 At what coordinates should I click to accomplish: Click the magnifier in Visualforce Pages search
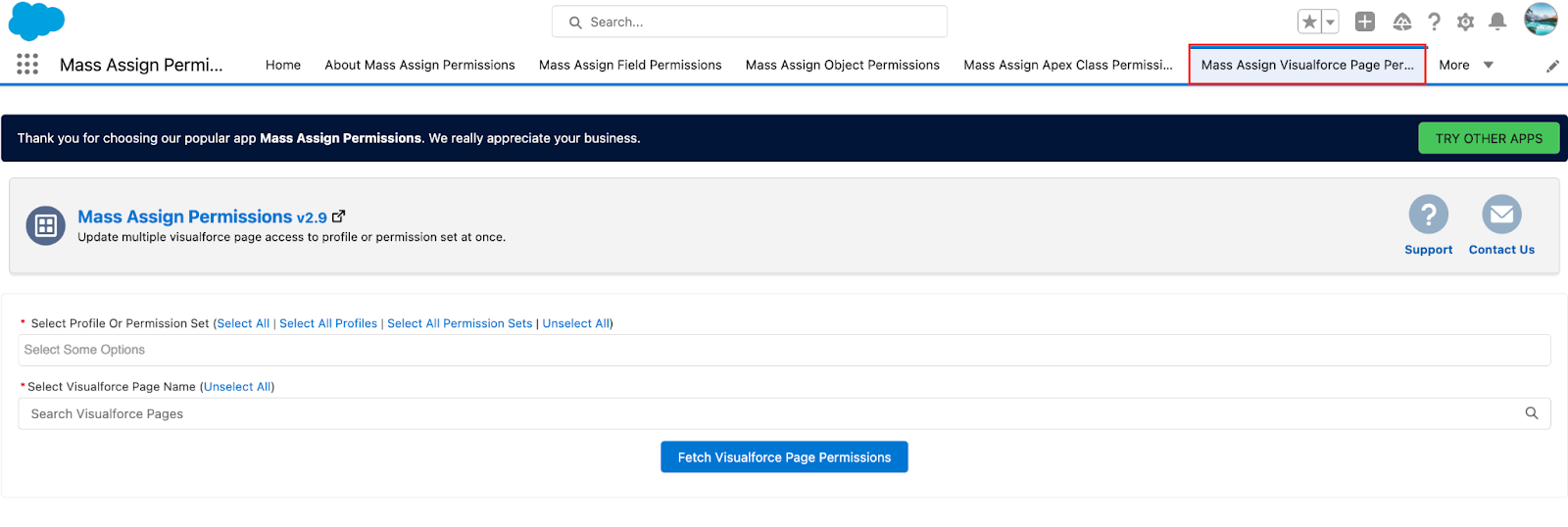click(1532, 413)
